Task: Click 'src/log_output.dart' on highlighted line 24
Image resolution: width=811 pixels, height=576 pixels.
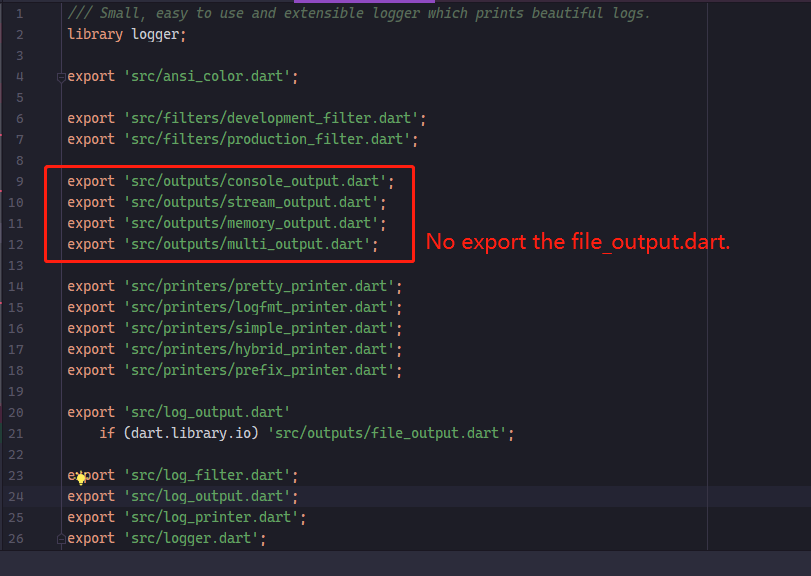Action: click(x=207, y=497)
